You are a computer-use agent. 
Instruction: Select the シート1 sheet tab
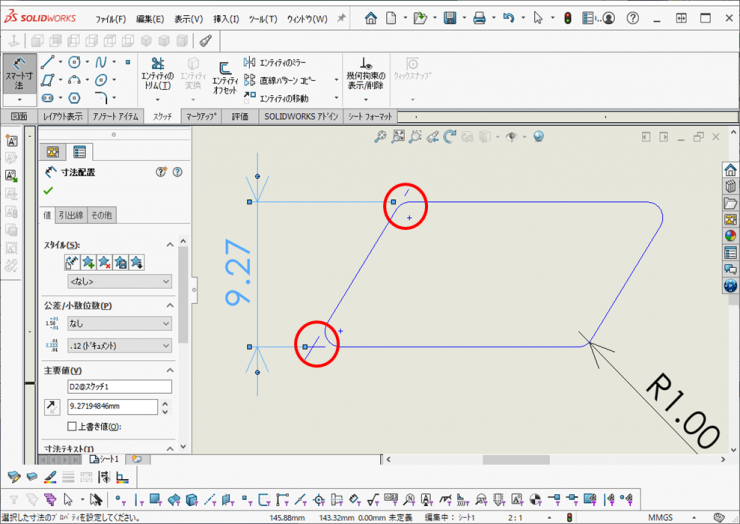click(104, 459)
